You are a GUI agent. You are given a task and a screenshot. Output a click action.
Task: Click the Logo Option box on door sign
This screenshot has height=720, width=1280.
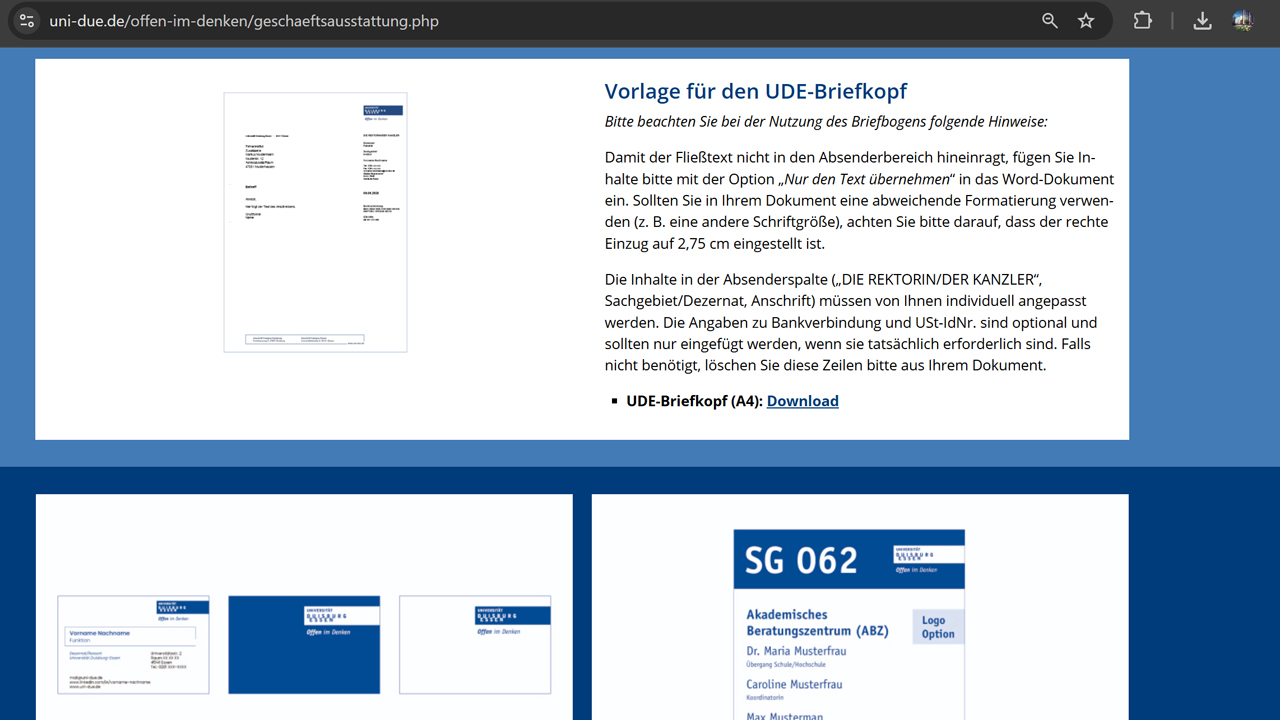pos(937,627)
